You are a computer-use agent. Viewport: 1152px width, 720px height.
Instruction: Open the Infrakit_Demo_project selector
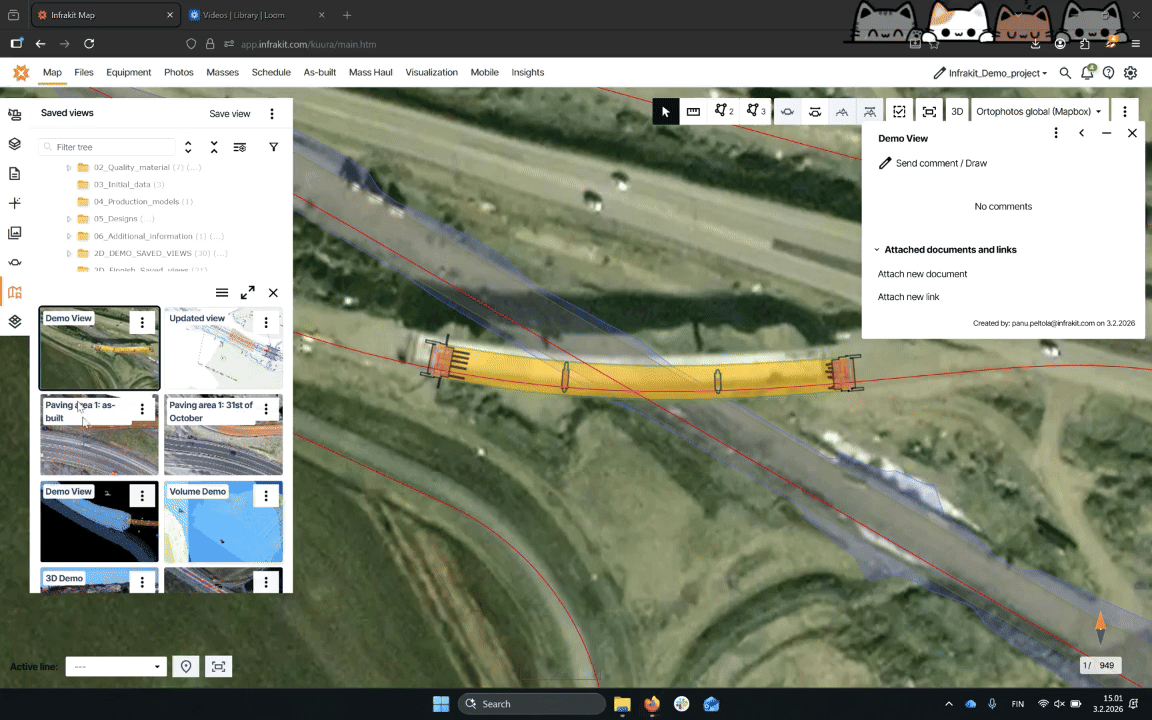(x=990, y=73)
